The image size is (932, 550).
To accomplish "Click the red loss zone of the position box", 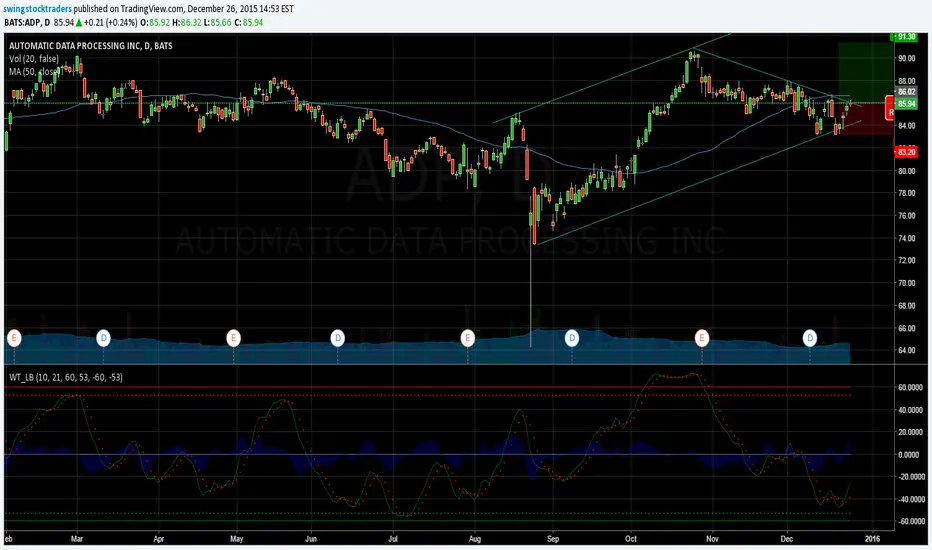I will (866, 118).
